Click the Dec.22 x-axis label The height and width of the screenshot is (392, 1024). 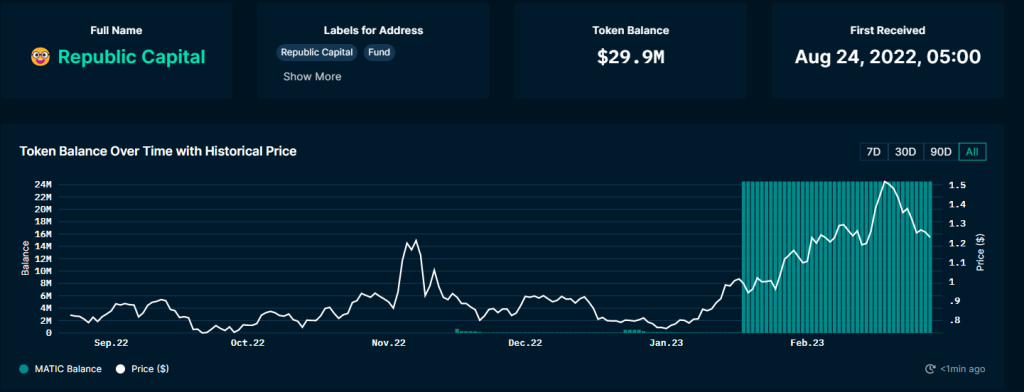tap(525, 342)
